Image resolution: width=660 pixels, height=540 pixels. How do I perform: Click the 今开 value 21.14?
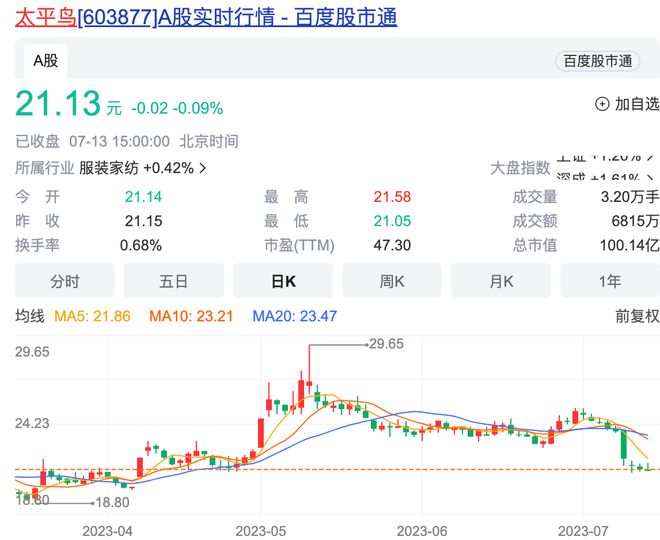click(x=143, y=197)
